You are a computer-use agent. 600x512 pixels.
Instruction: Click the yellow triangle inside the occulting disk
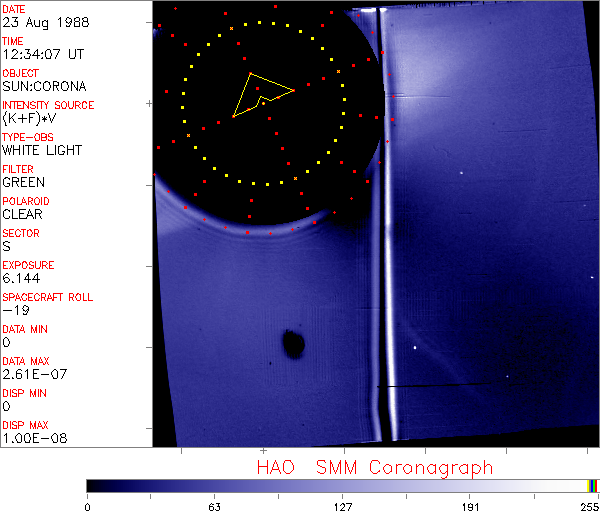tap(260, 94)
